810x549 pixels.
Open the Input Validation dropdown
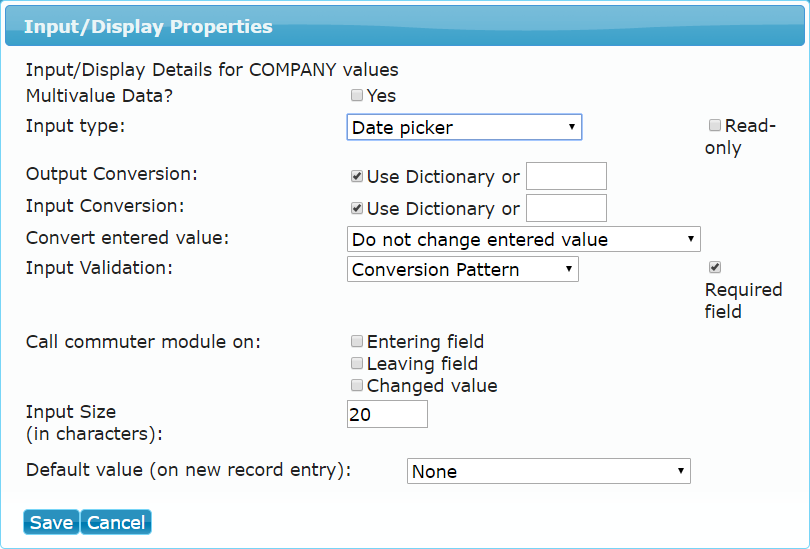462,269
